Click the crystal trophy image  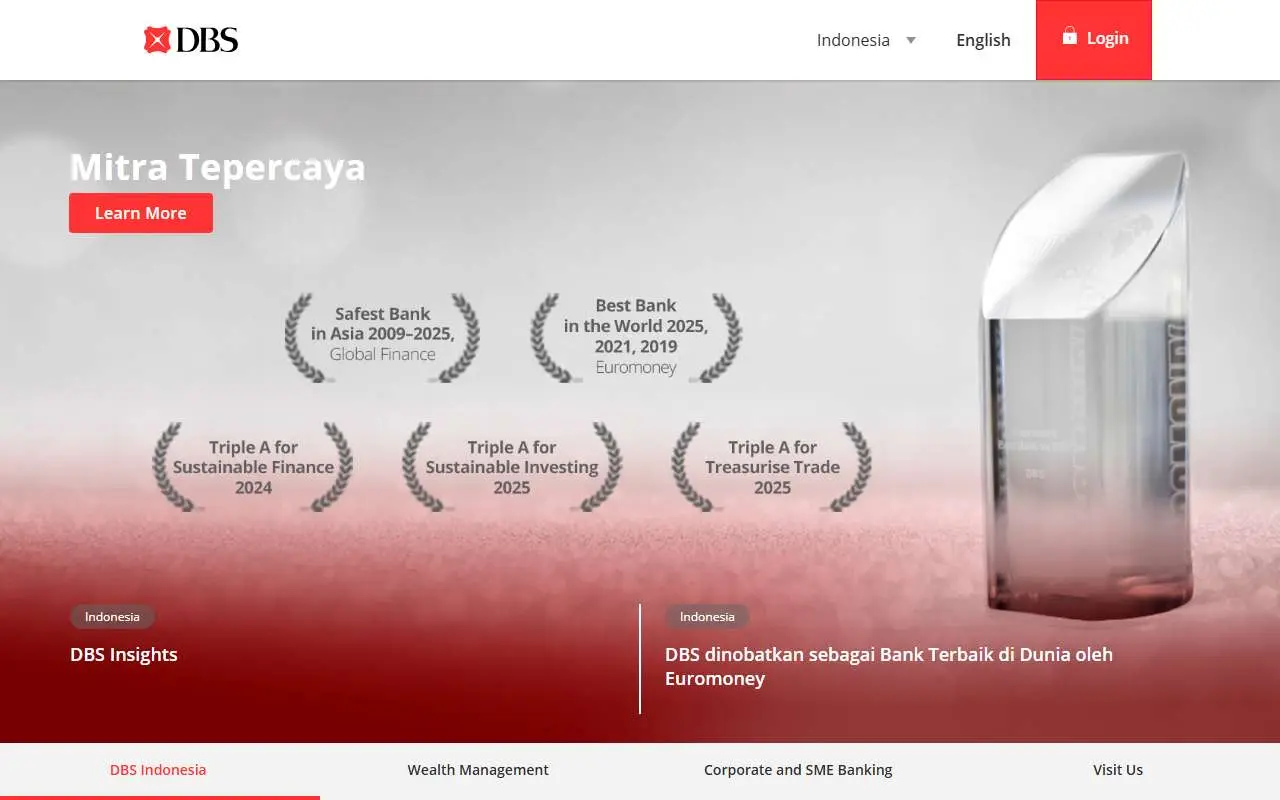(x=1086, y=385)
